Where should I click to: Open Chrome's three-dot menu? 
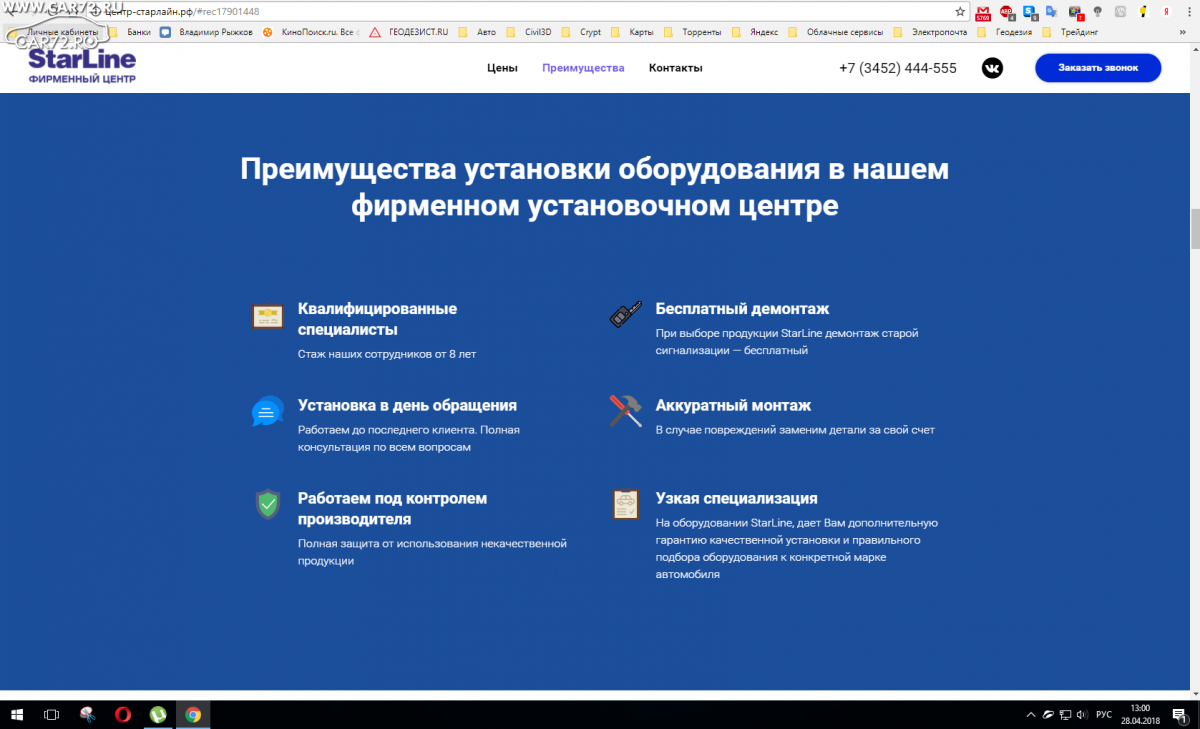1188,12
